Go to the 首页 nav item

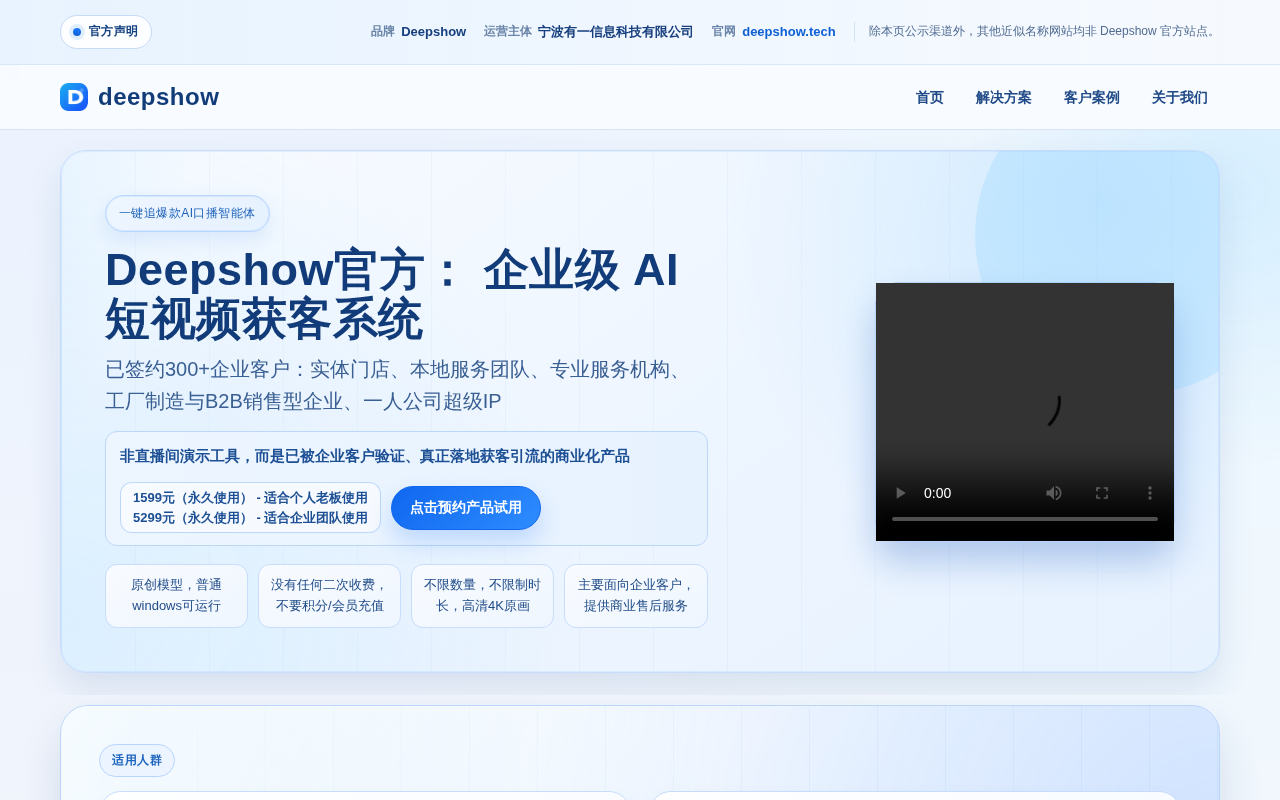pyautogui.click(x=930, y=98)
